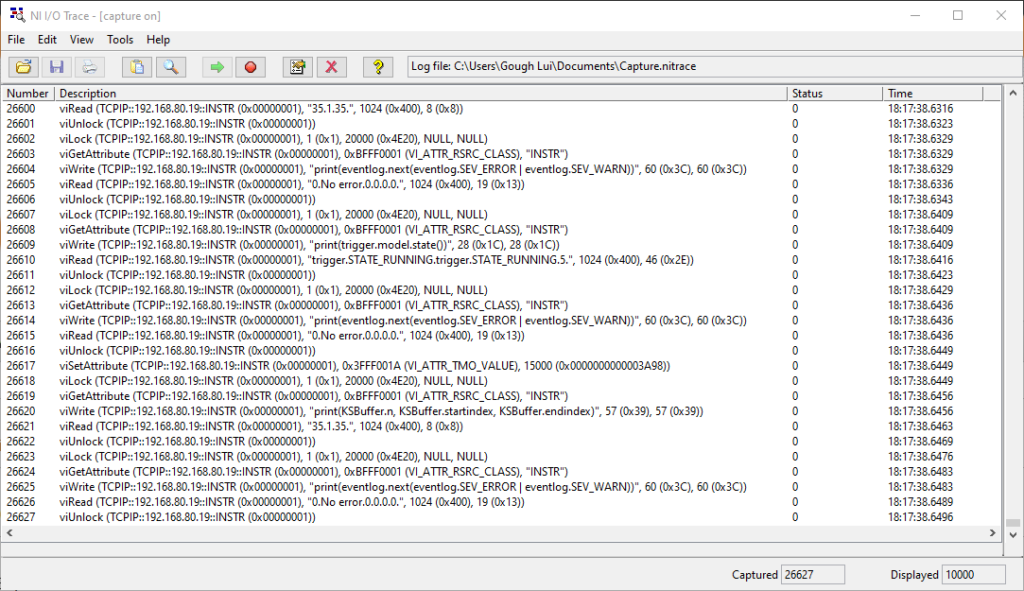Open Find using the magnifying glass icon

[x=170, y=67]
